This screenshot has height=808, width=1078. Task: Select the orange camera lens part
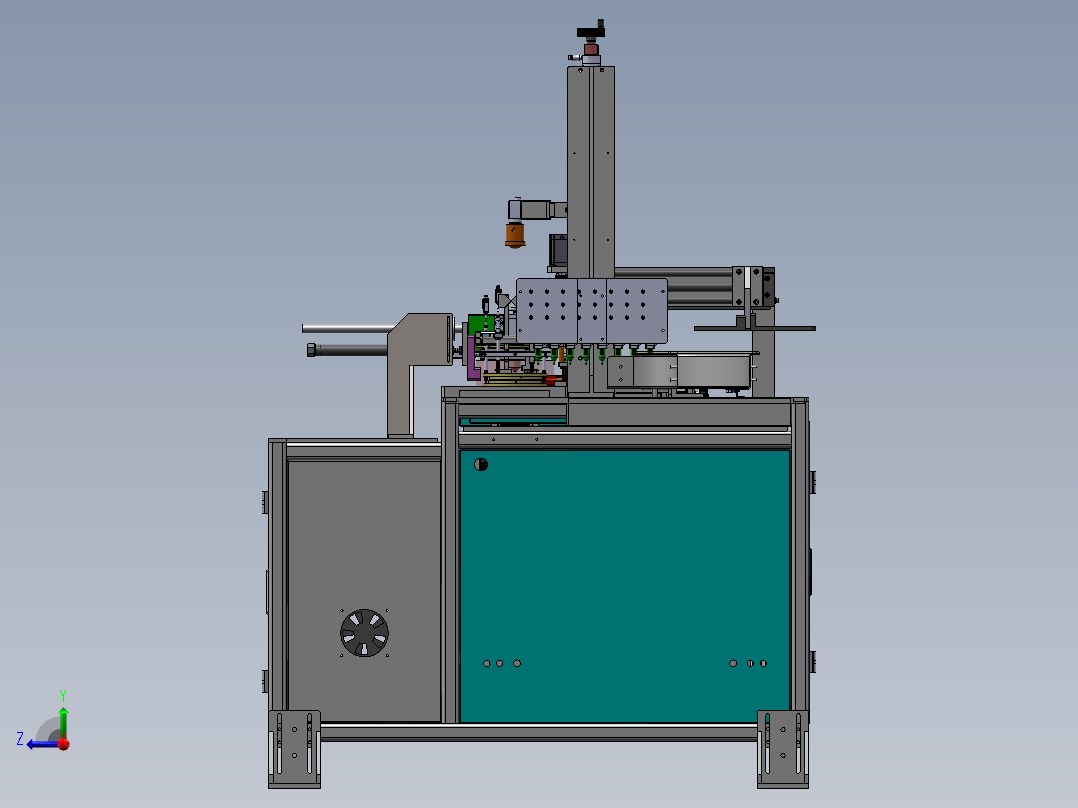click(x=515, y=234)
